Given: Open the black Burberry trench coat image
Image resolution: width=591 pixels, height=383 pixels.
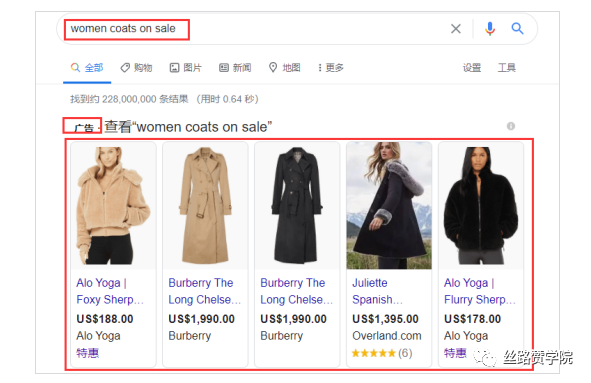Looking at the screenshot, I should (297, 205).
